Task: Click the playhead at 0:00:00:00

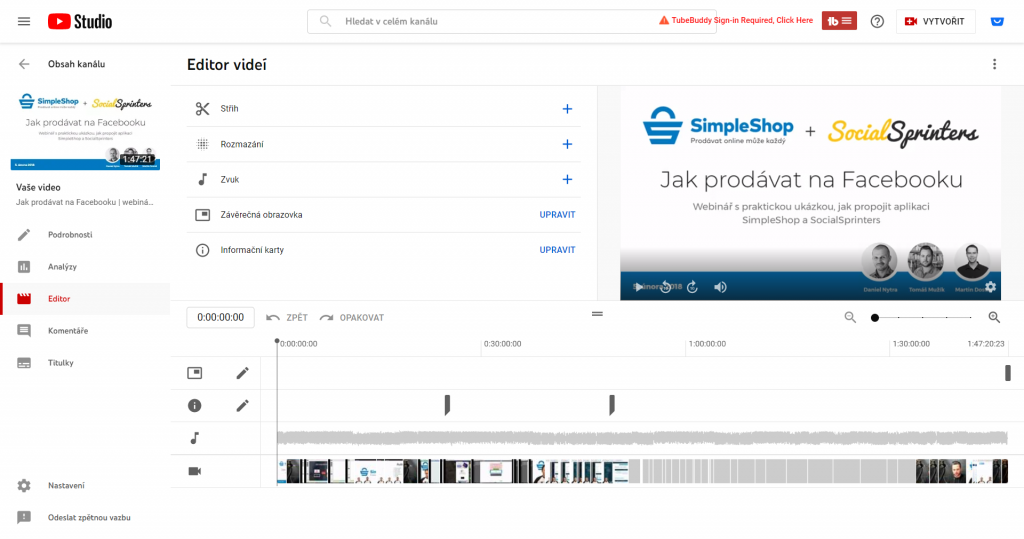Action: pyautogui.click(x=277, y=342)
